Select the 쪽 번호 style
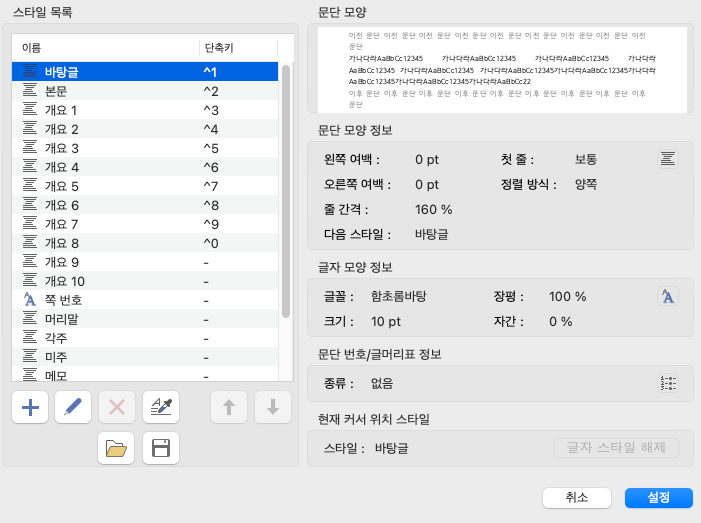 [145, 300]
